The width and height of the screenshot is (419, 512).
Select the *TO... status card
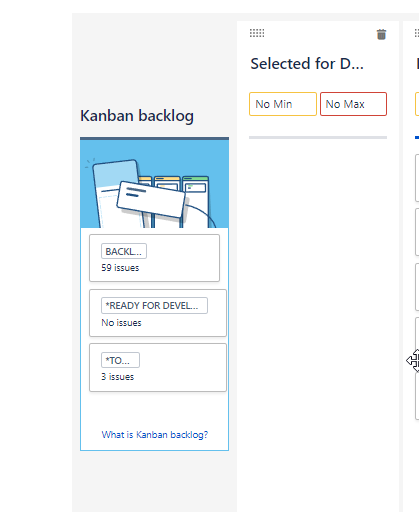pyautogui.click(x=158, y=367)
